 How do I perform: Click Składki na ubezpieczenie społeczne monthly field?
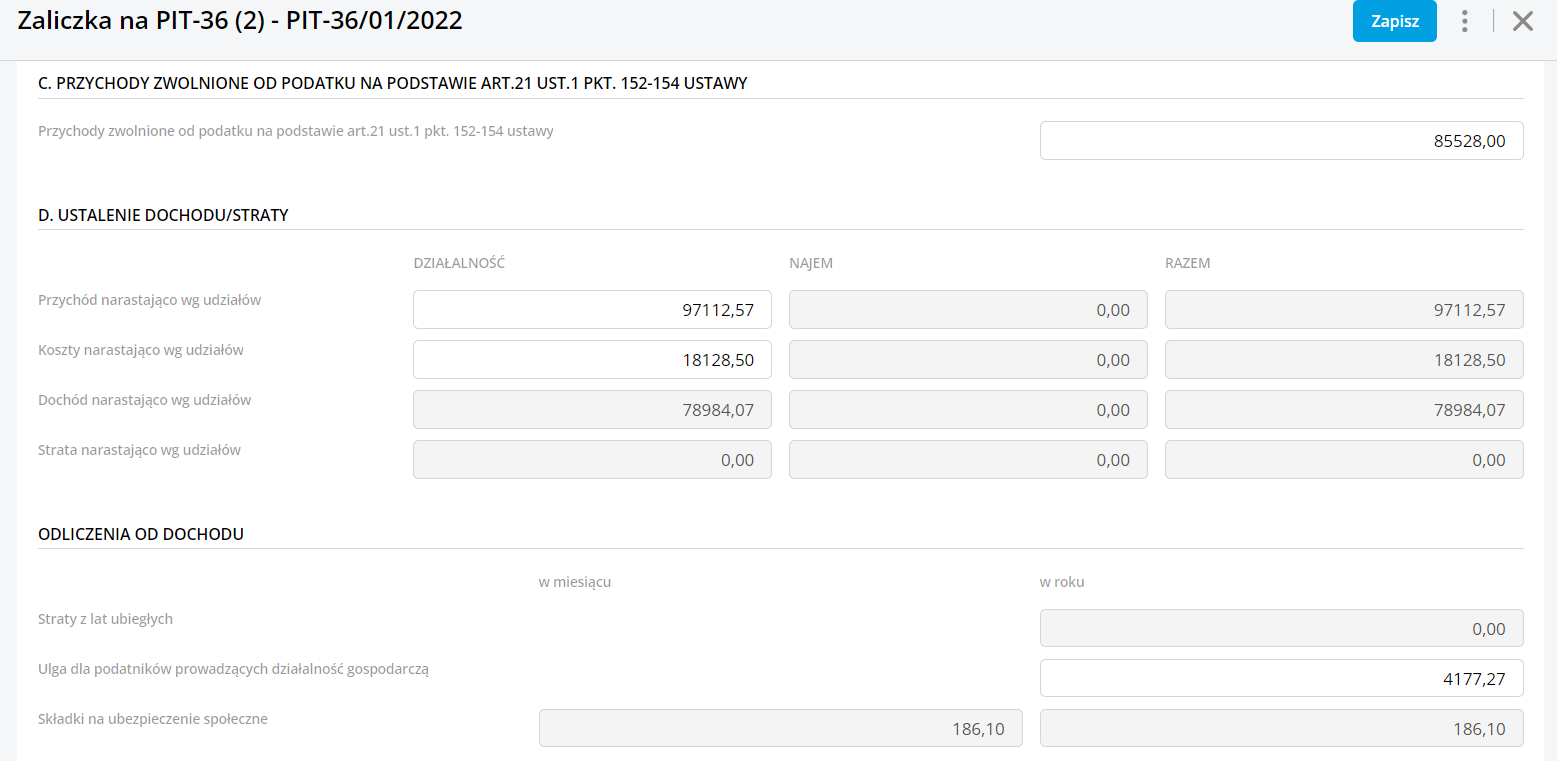pos(780,729)
